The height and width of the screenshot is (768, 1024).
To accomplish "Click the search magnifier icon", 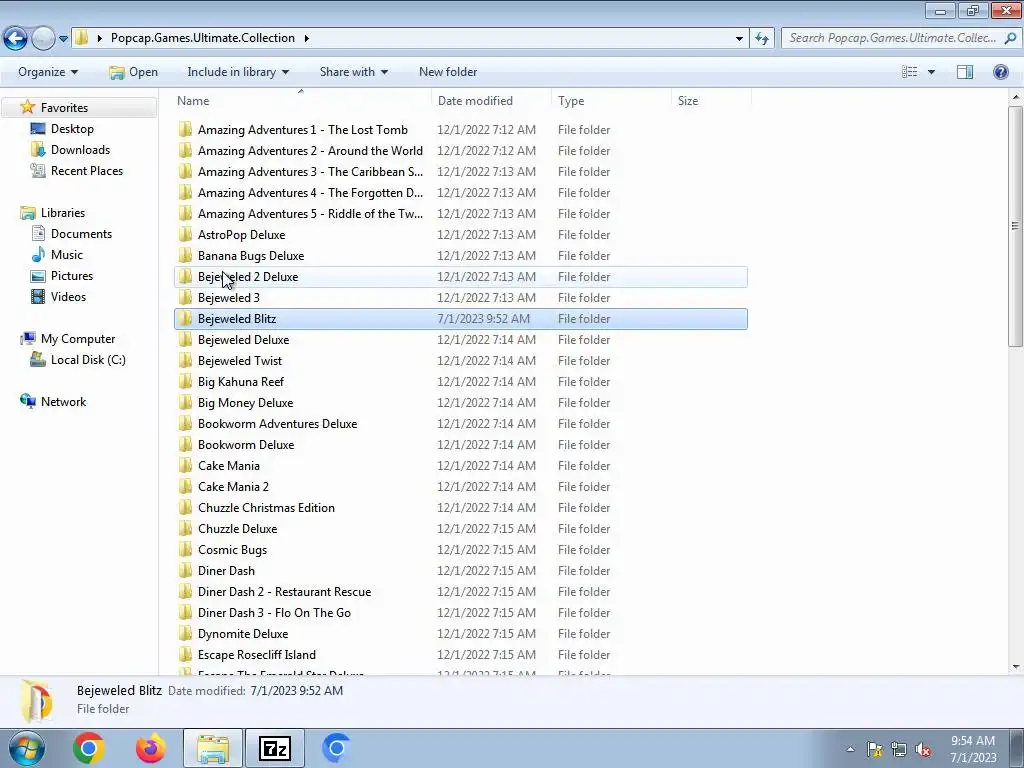I will 1010,38.
